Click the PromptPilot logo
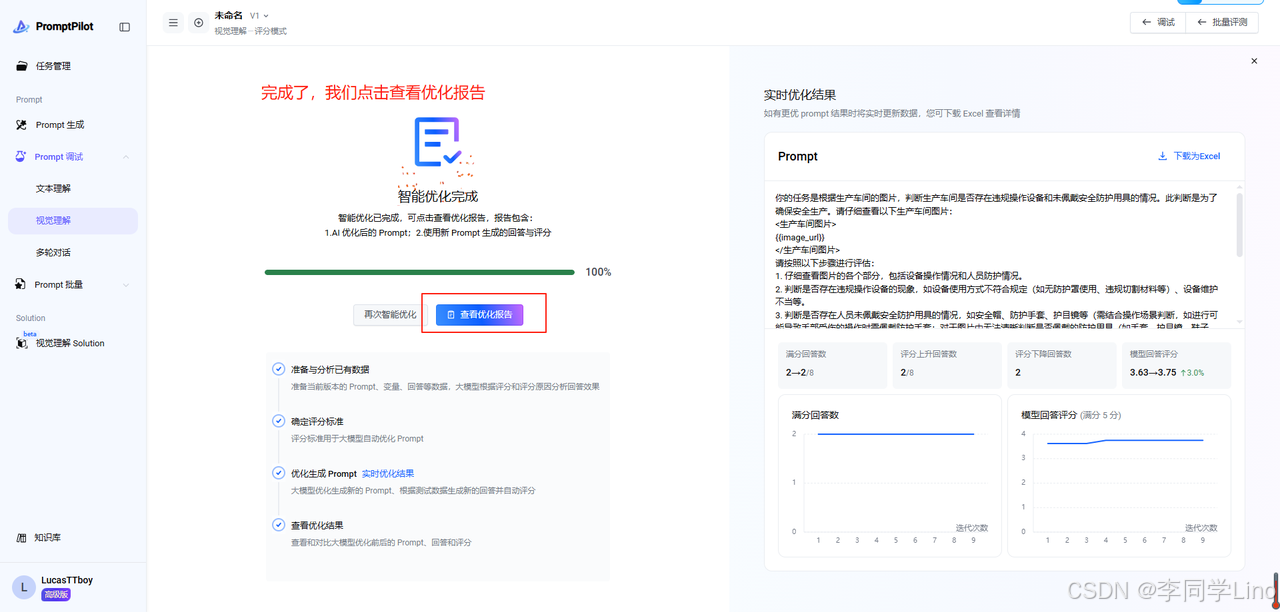1280x612 pixels. point(54,27)
